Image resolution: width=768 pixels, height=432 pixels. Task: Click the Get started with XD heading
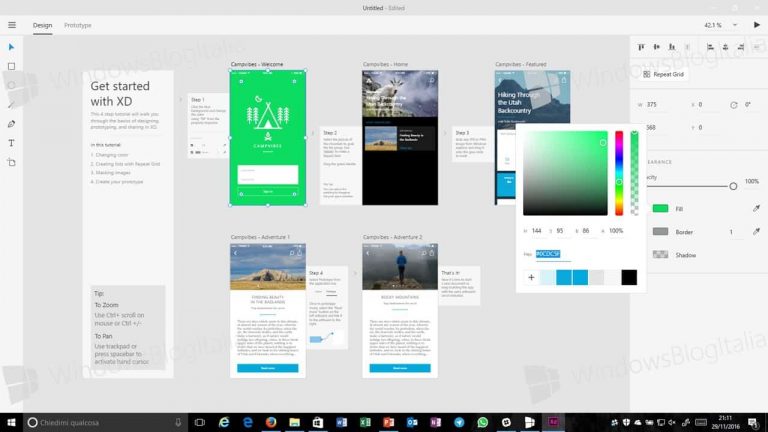(120, 94)
